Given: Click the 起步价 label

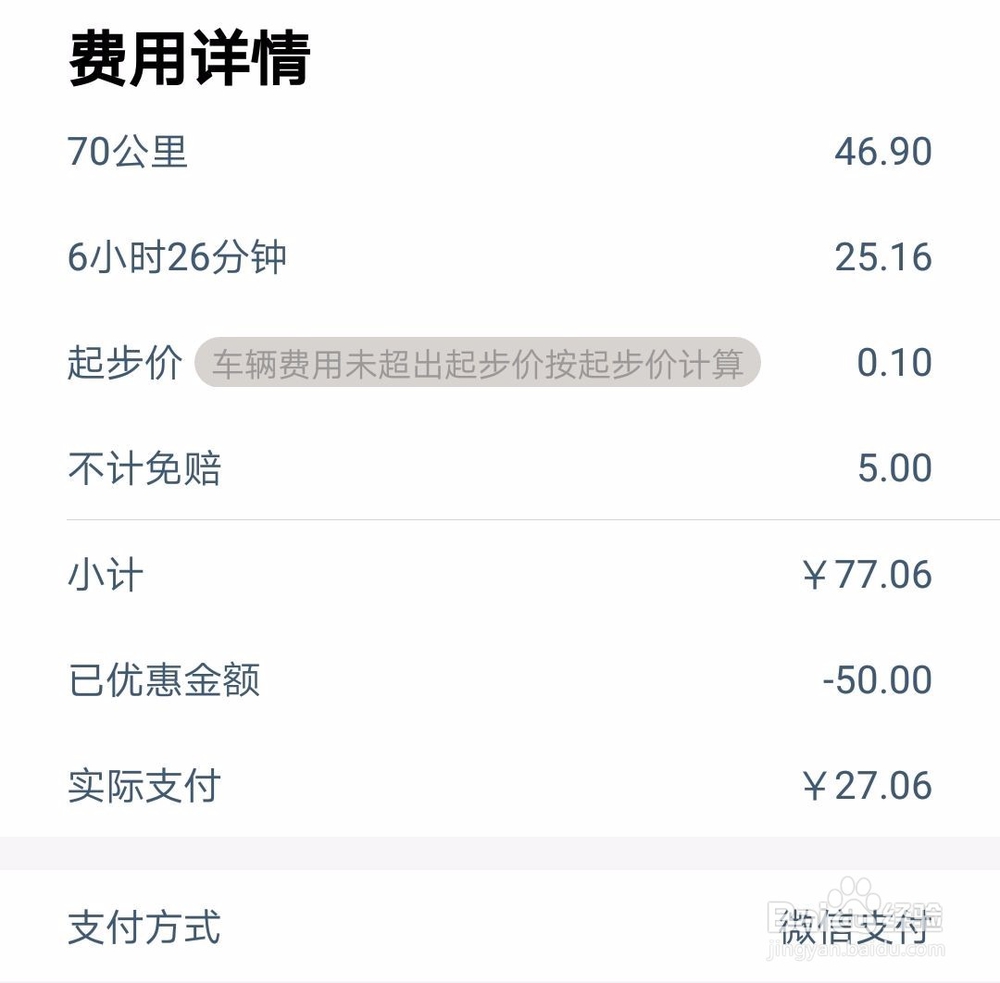Looking at the screenshot, I should (x=125, y=362).
